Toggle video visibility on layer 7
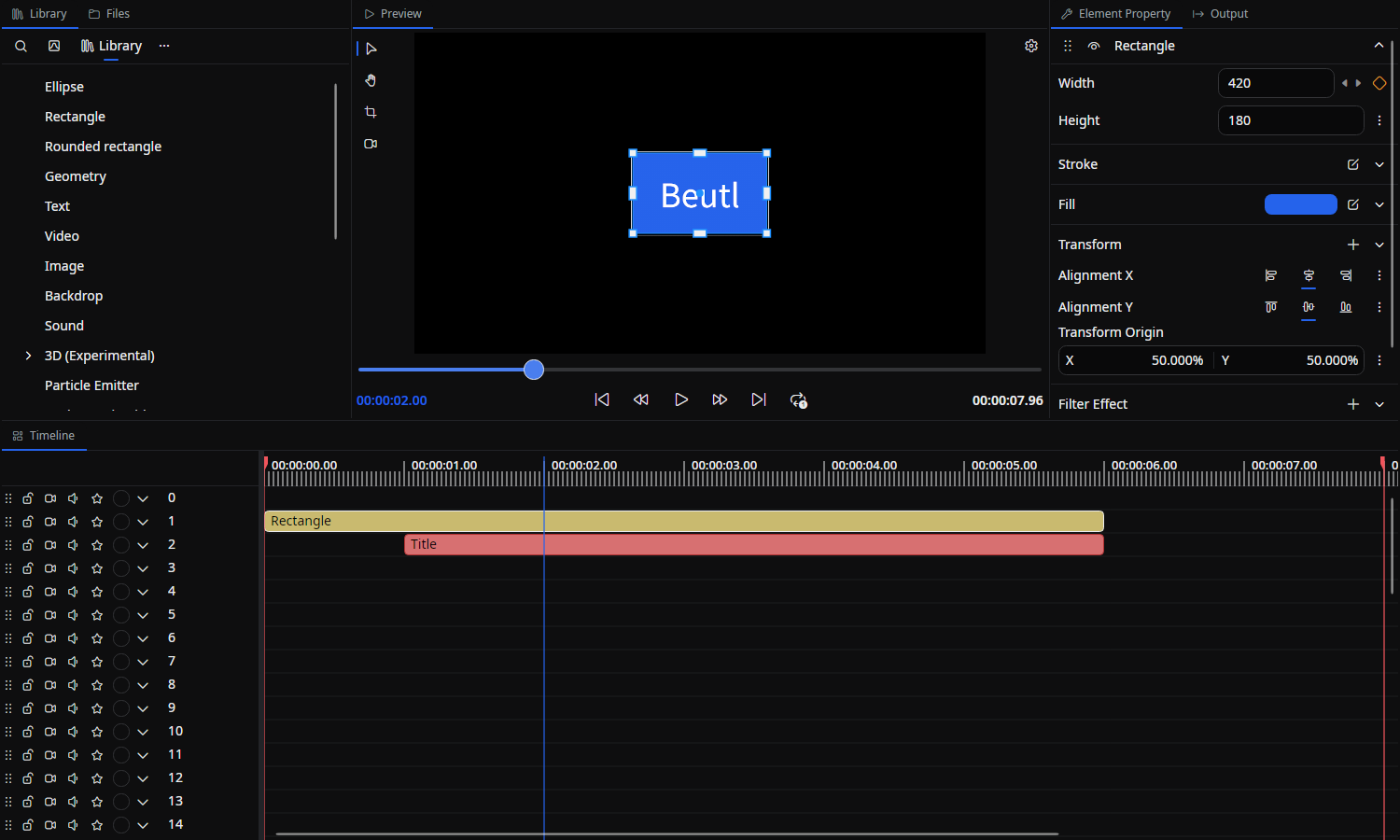Screen dimensions: 1400x840 50,662
